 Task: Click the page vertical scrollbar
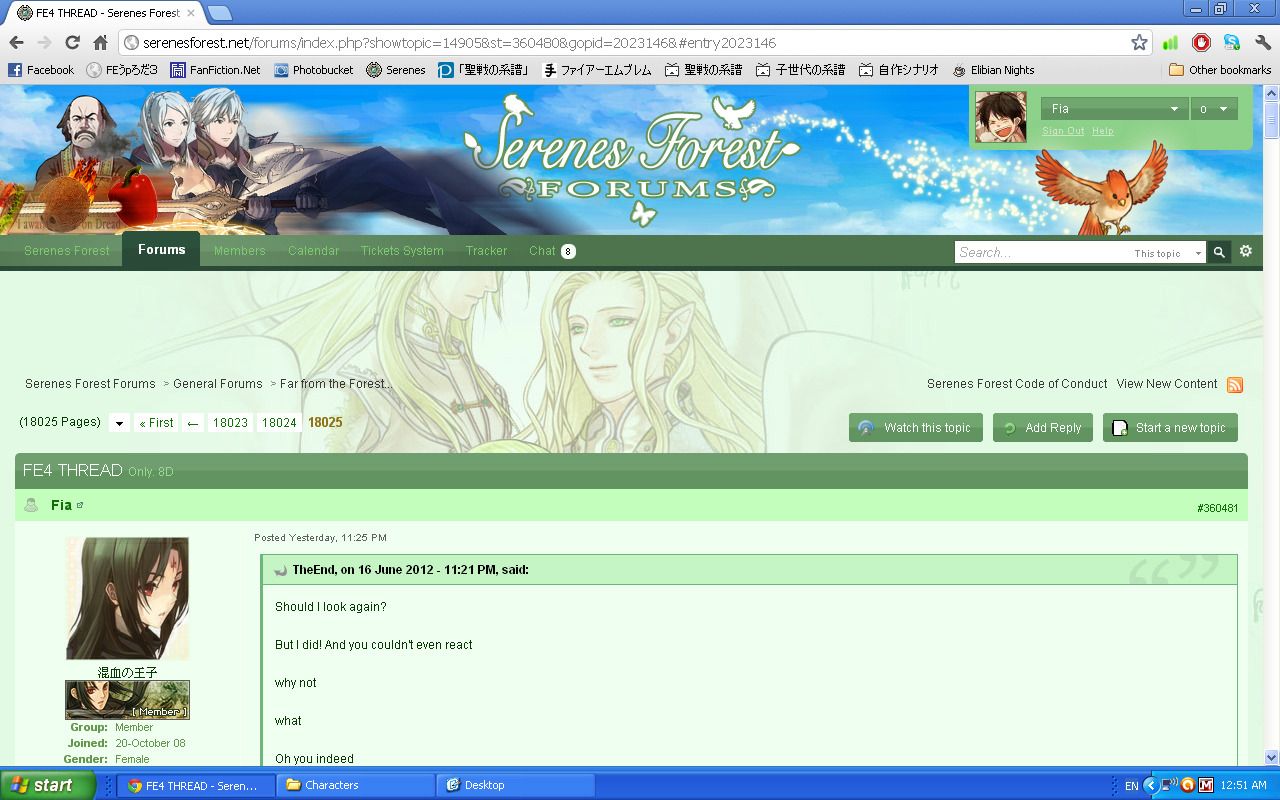click(1271, 425)
